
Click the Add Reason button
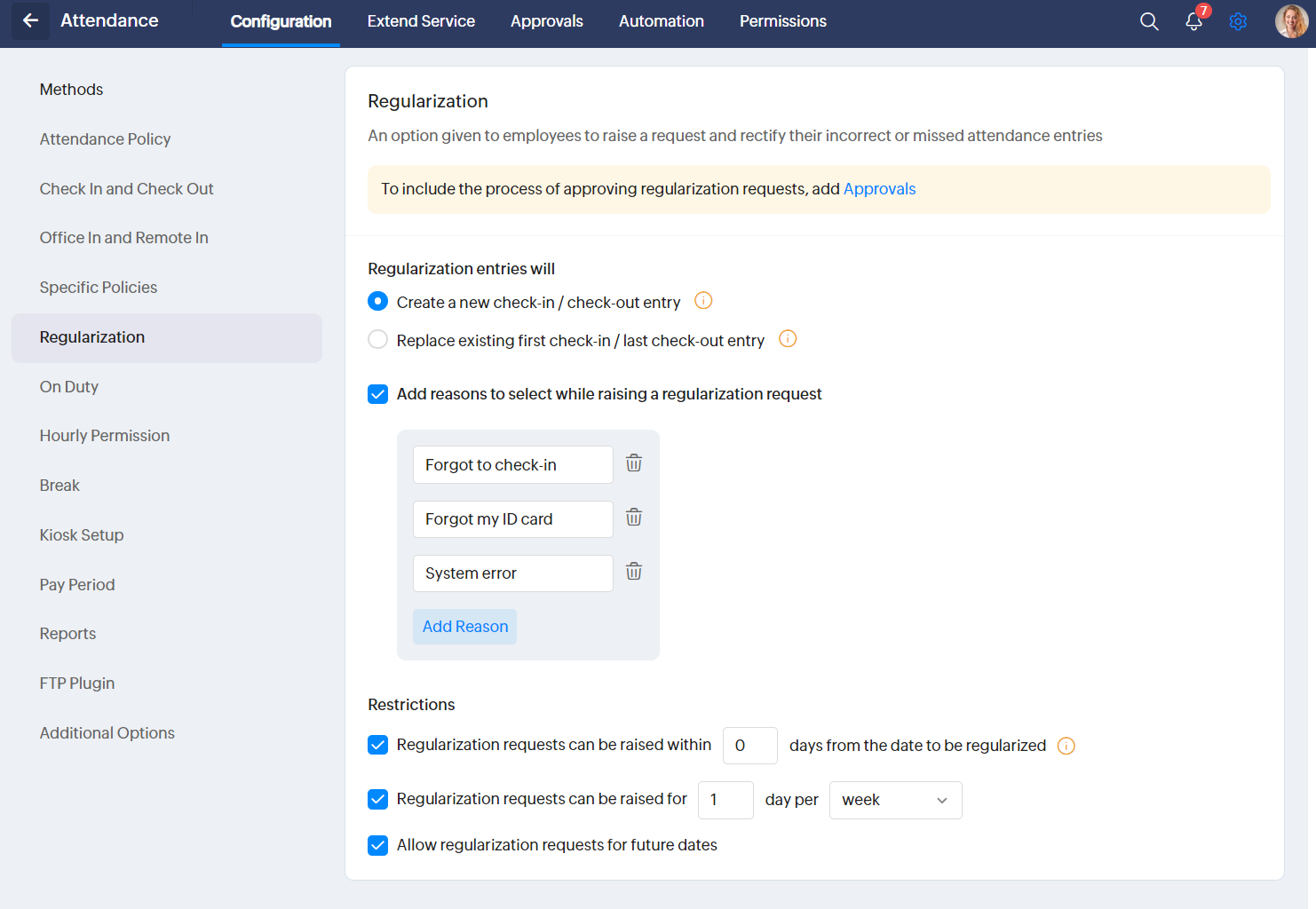(465, 627)
